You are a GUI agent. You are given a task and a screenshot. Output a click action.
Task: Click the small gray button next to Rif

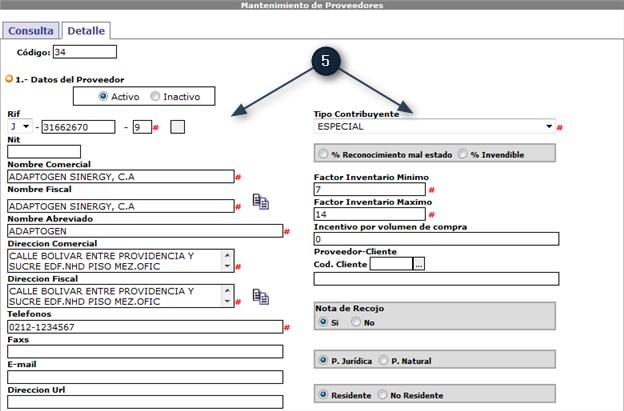(177, 127)
